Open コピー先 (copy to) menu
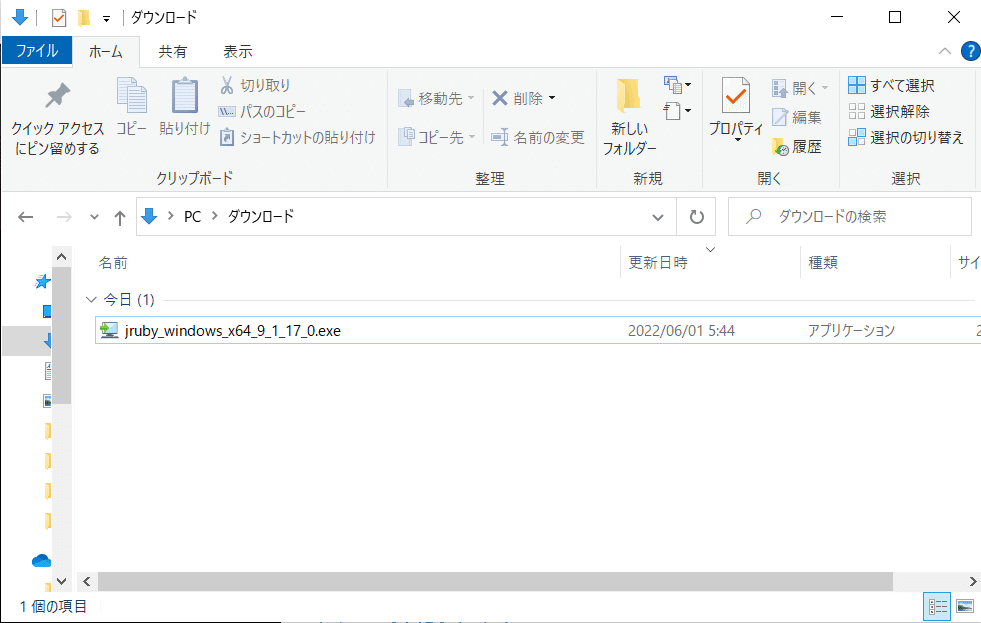Image resolution: width=981 pixels, height=623 pixels. [x=436, y=137]
